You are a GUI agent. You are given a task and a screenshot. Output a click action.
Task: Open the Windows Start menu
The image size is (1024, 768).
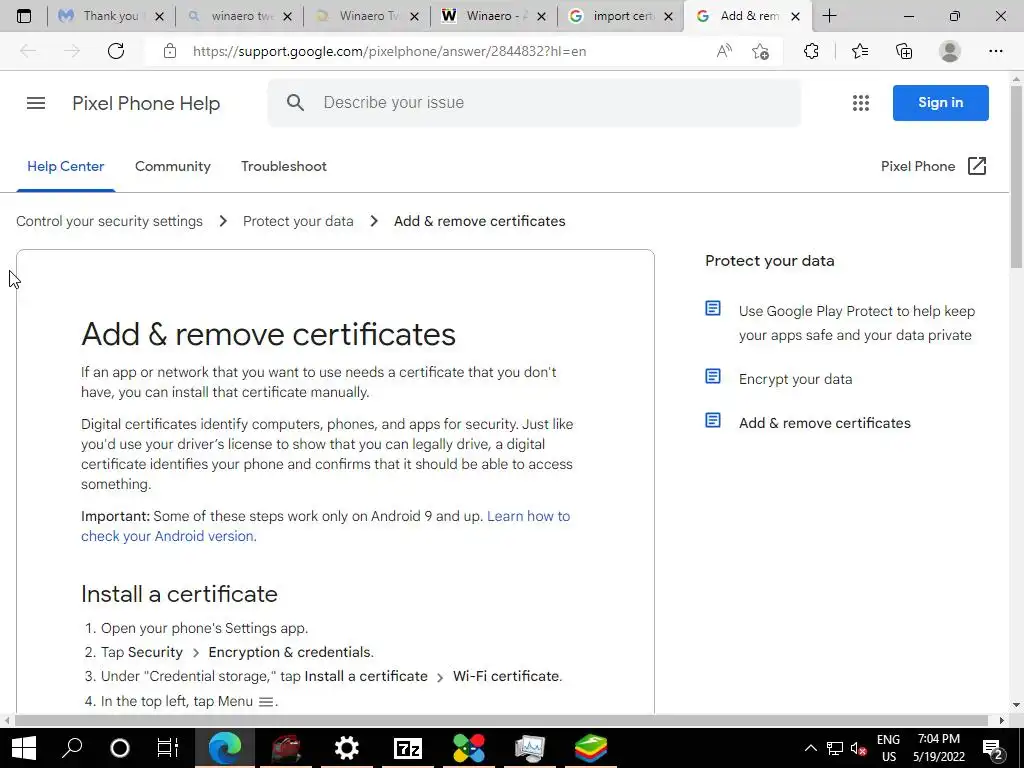24,748
